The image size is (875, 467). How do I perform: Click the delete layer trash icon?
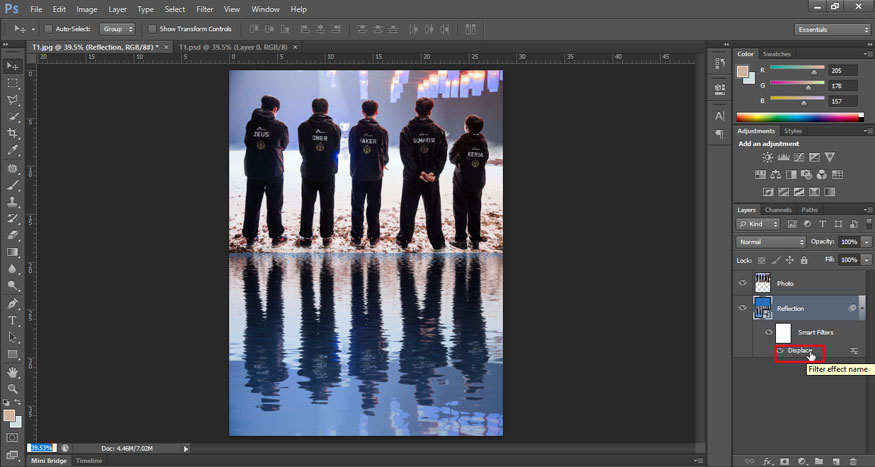852,461
